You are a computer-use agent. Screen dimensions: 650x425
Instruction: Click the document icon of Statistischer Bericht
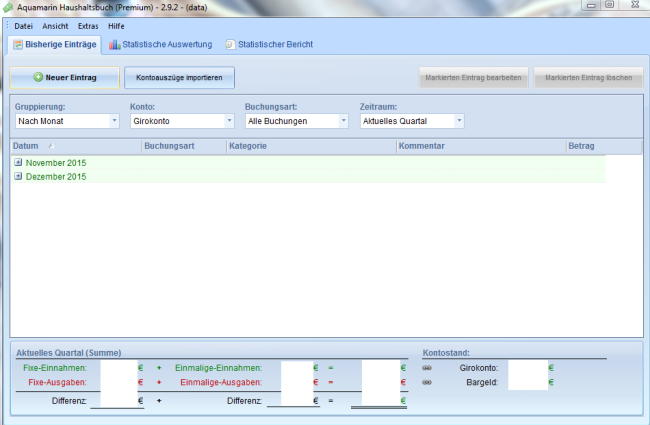[231, 45]
